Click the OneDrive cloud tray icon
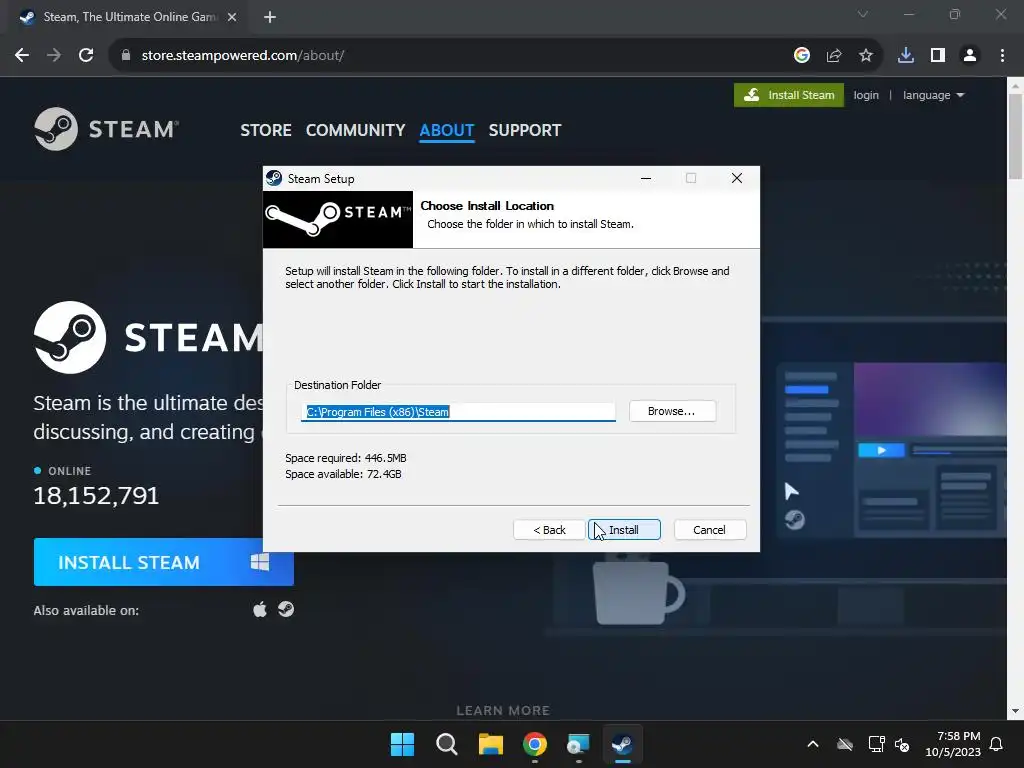 pos(845,744)
